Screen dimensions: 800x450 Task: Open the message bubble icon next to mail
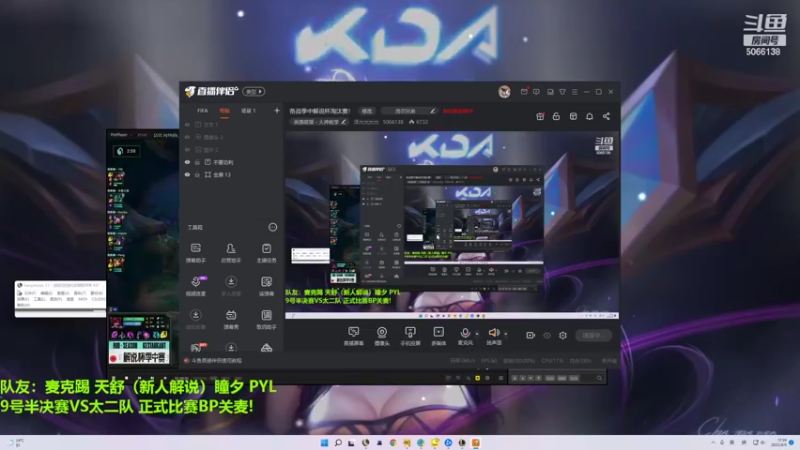(536, 92)
